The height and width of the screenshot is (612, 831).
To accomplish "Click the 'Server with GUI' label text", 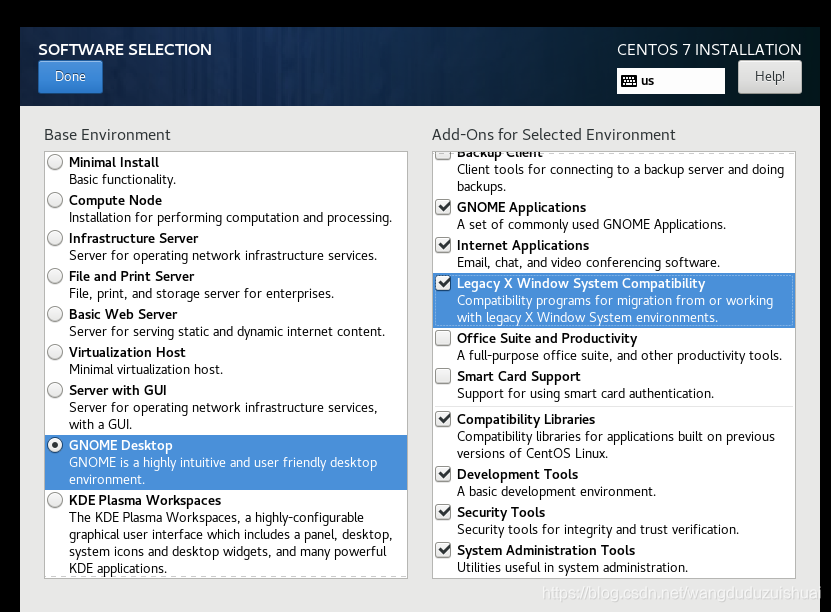I will point(118,391).
